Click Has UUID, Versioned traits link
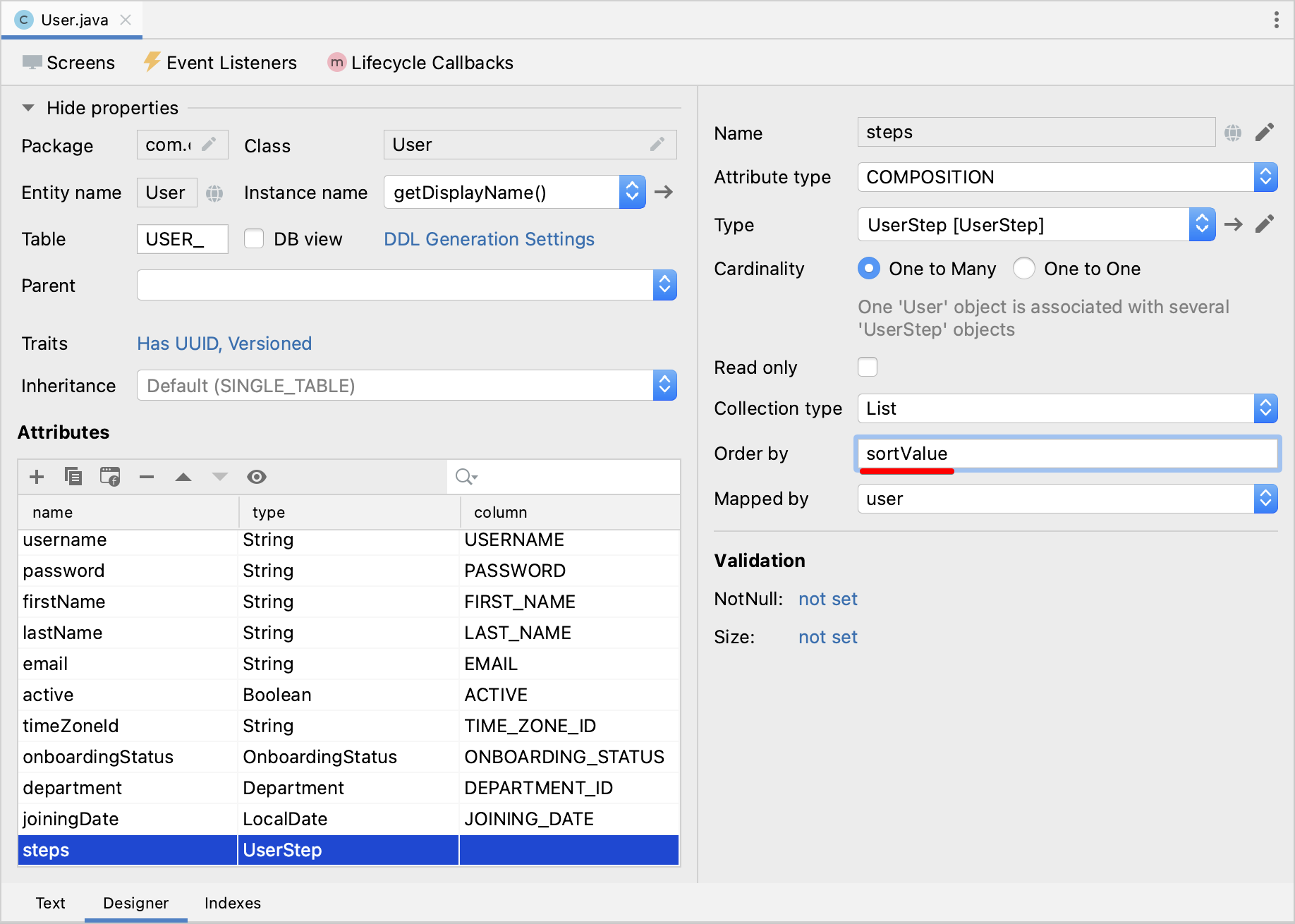The width and height of the screenshot is (1295, 924). click(x=224, y=344)
